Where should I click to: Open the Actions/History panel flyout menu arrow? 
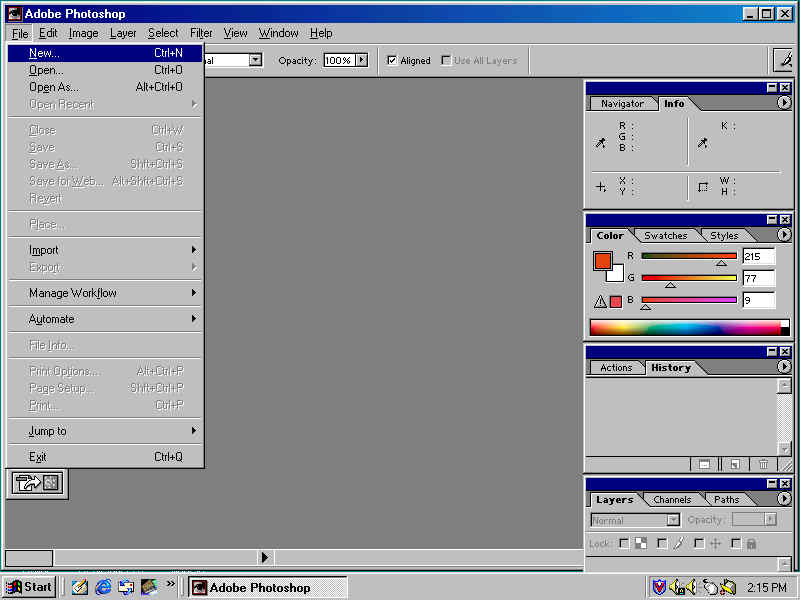pyautogui.click(x=784, y=367)
